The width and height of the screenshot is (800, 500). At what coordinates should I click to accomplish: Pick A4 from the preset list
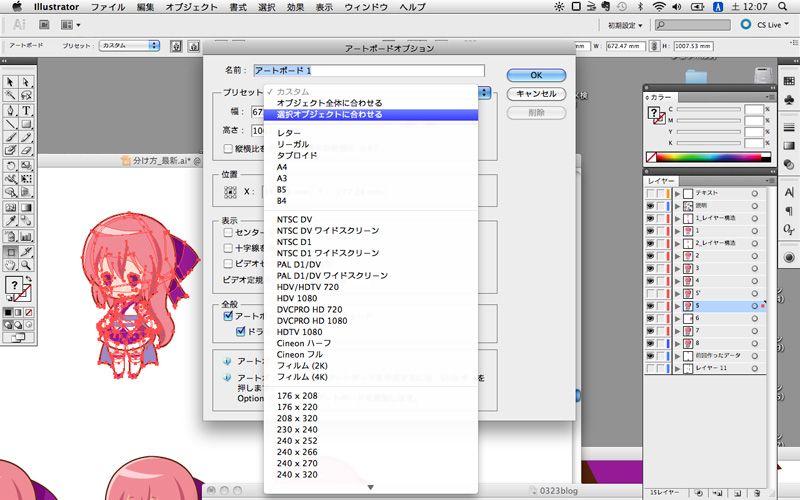click(371, 167)
